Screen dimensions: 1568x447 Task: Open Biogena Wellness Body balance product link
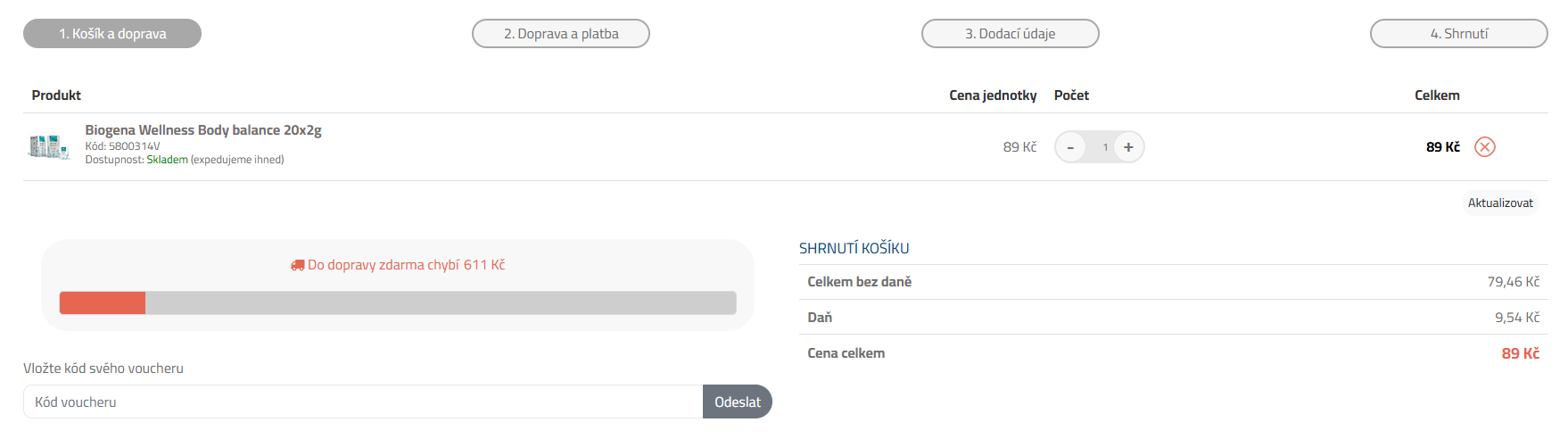203,130
